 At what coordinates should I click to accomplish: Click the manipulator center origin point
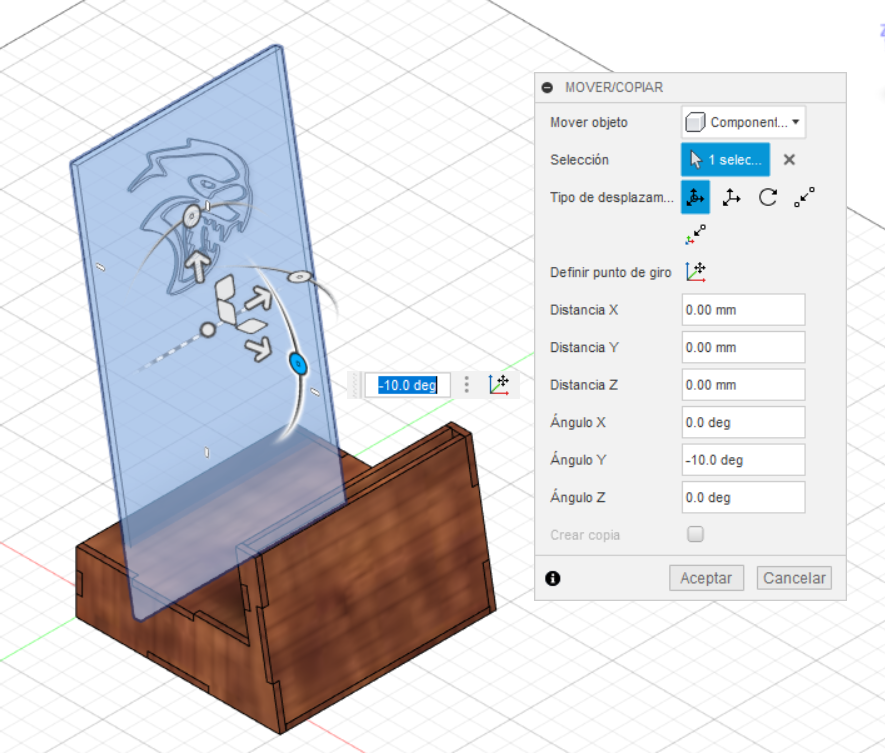click(208, 329)
